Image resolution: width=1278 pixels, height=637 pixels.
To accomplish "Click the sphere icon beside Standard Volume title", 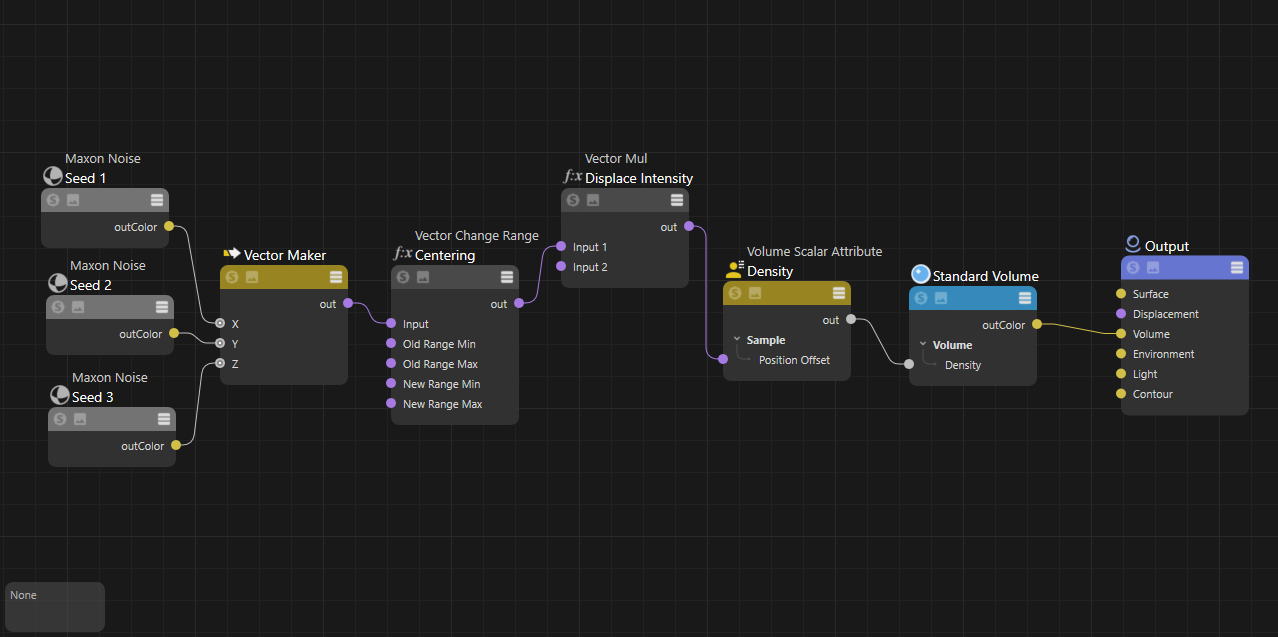I will (x=920, y=275).
